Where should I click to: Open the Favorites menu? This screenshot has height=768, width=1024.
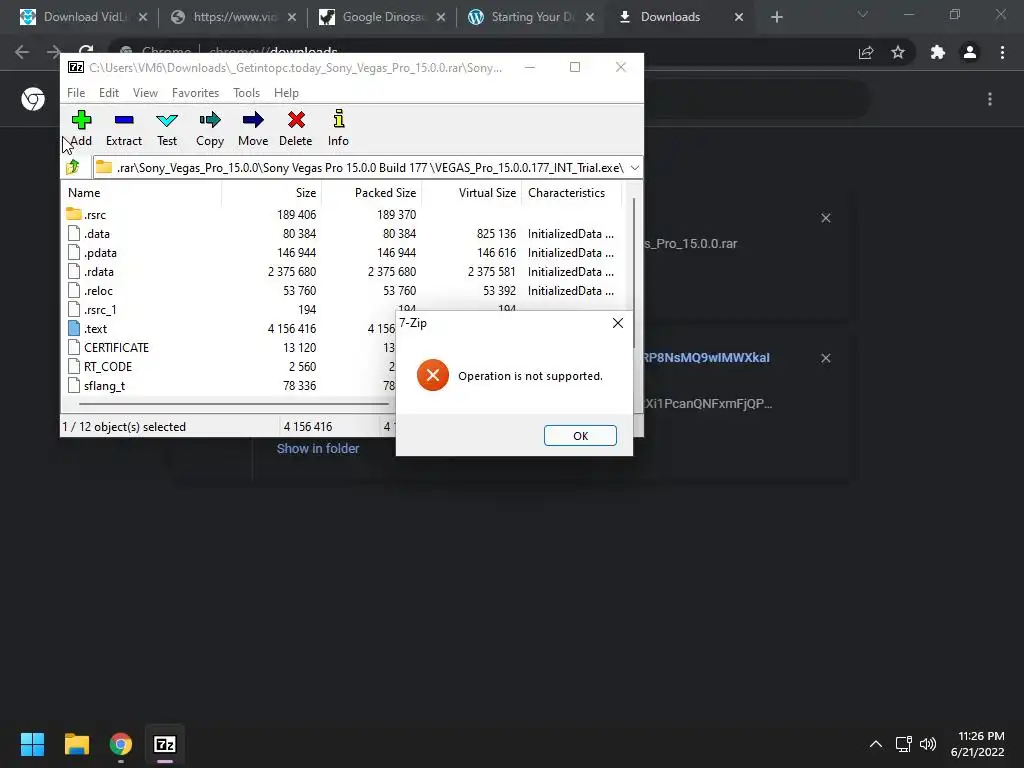(x=195, y=93)
